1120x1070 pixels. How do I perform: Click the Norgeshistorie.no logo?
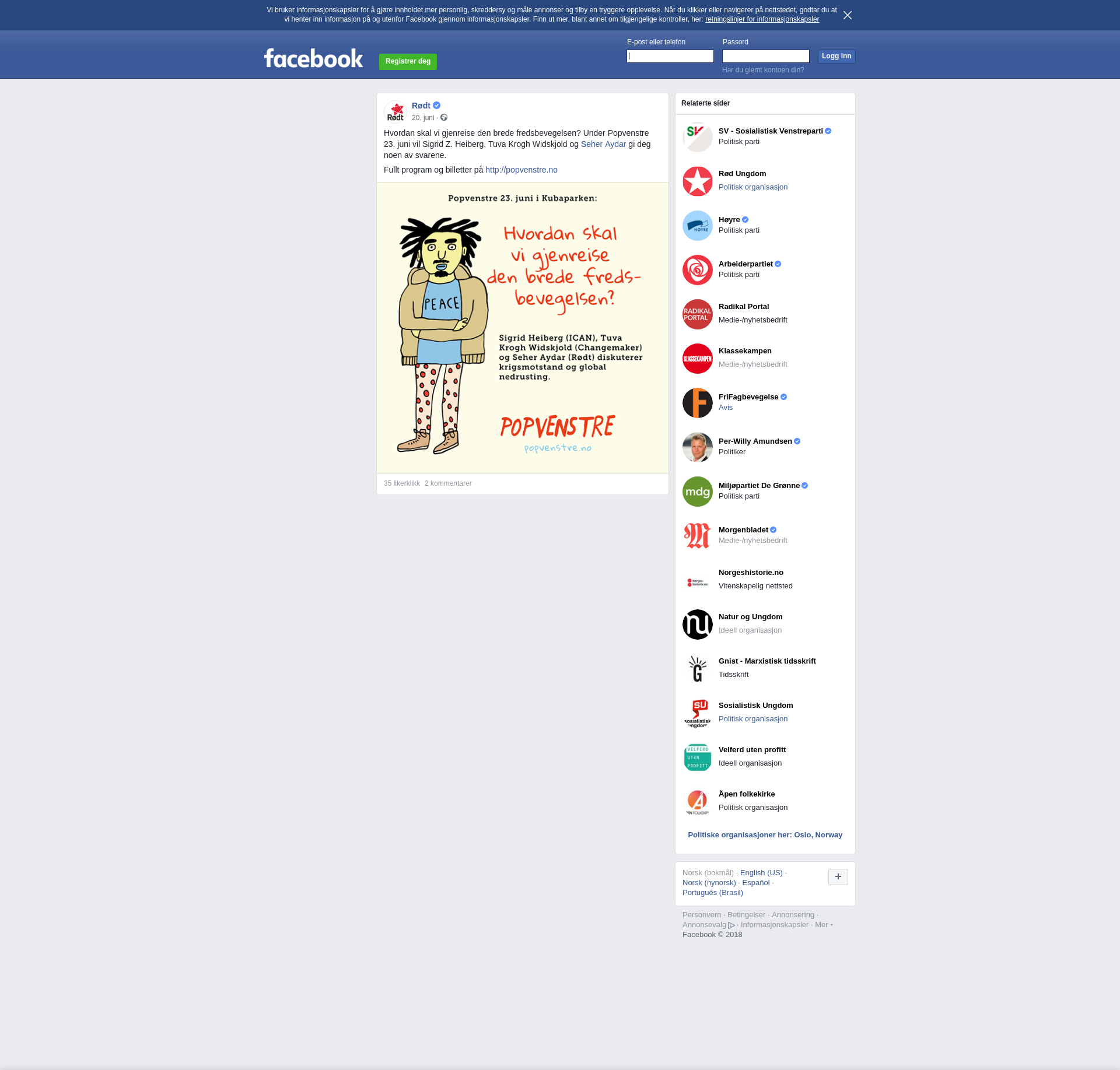tap(698, 580)
